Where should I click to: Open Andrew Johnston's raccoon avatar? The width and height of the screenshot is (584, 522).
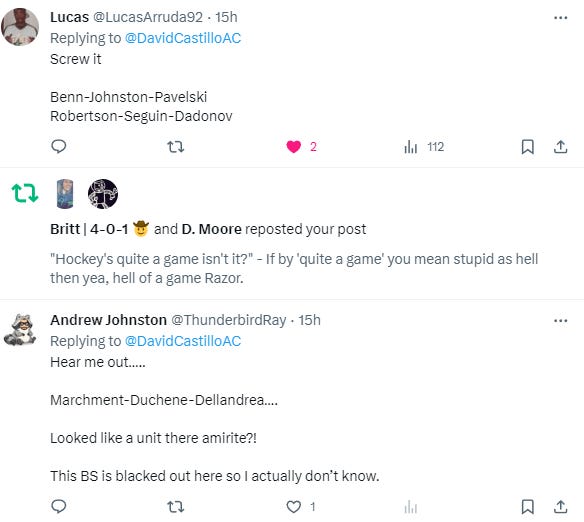coord(20,330)
